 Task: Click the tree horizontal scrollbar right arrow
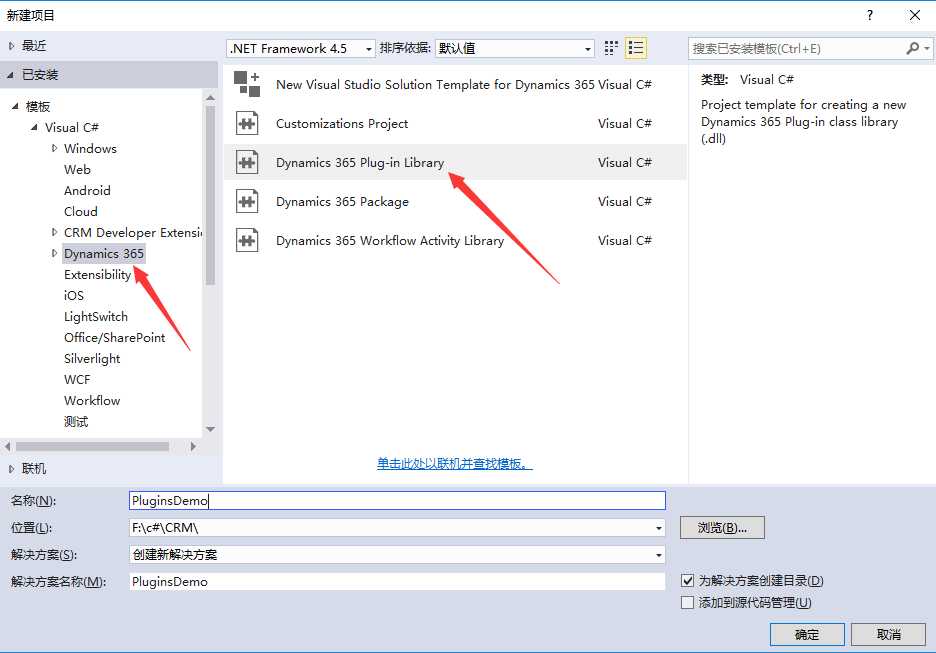point(193,446)
